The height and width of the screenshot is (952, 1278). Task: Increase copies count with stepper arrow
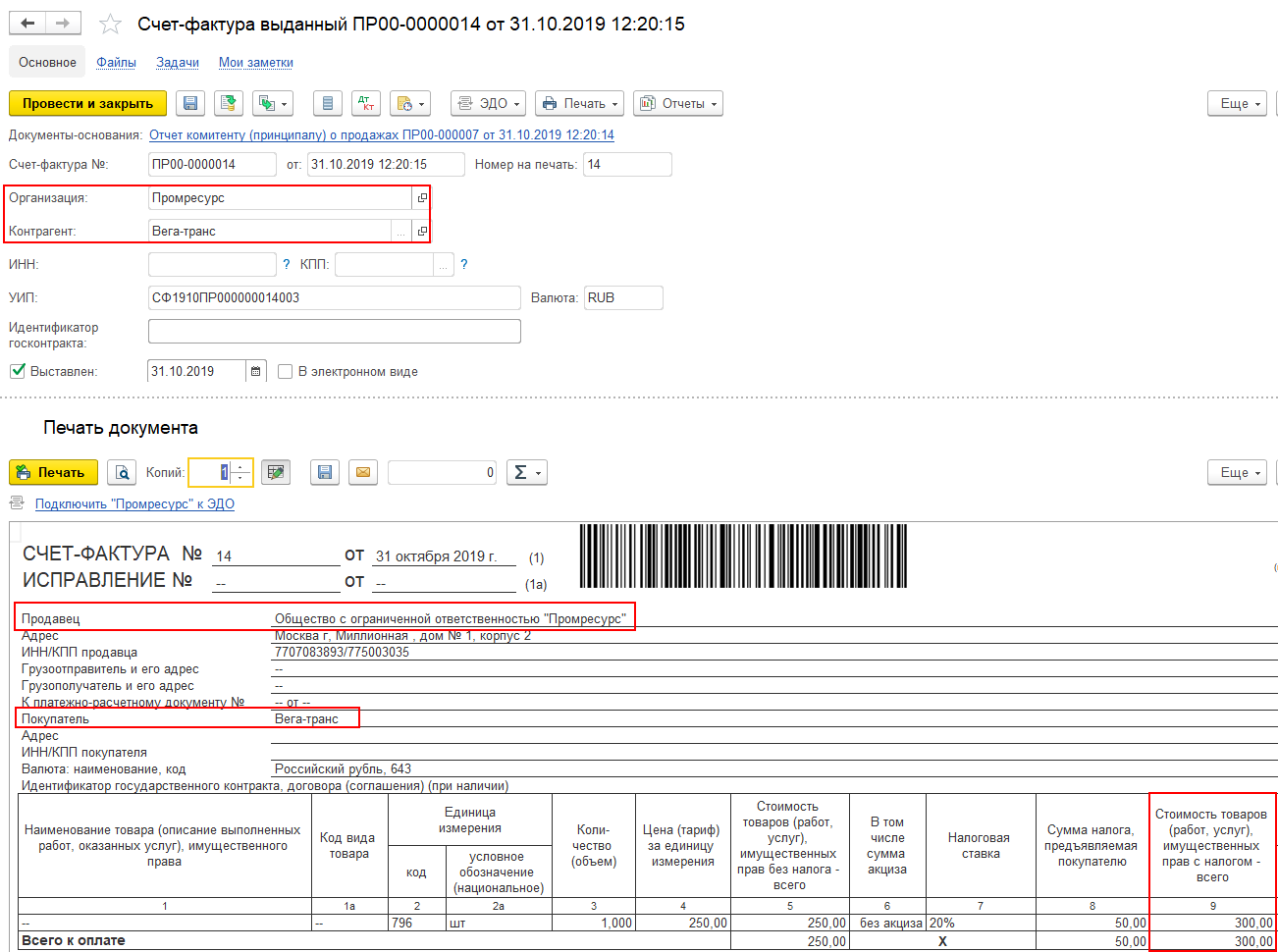tap(241, 466)
